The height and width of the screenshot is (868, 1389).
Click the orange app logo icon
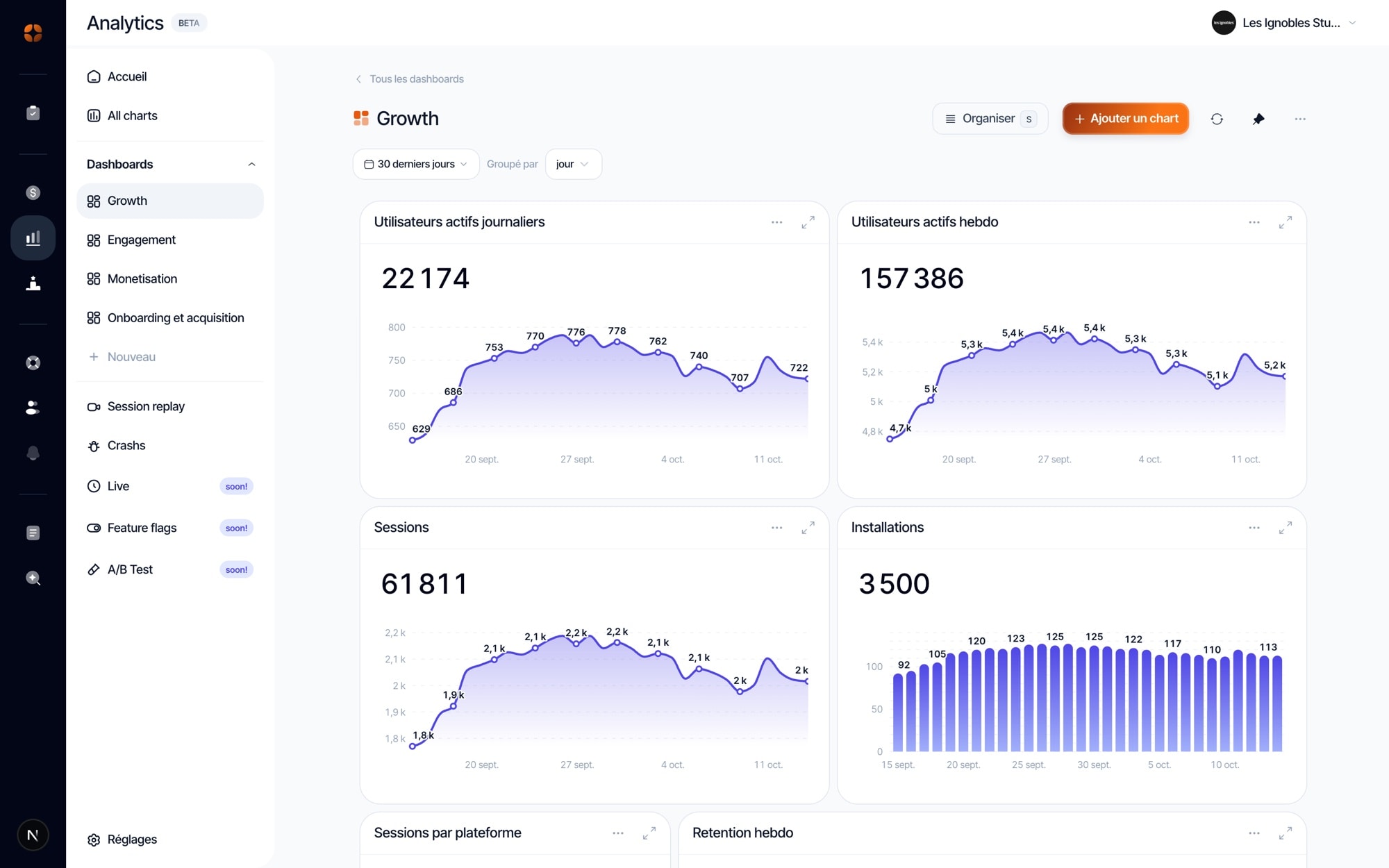[33, 33]
